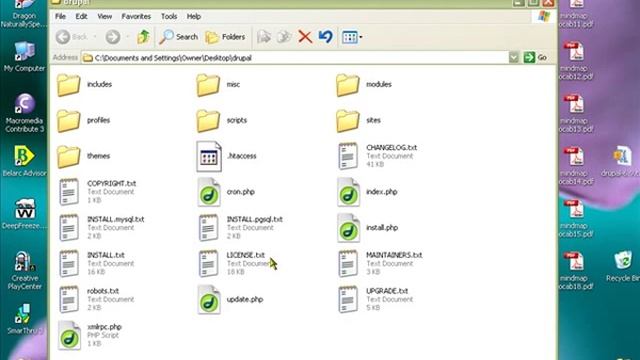The image size is (640, 360).
Task: Select the cron.php file
Action: pyautogui.click(x=226, y=192)
